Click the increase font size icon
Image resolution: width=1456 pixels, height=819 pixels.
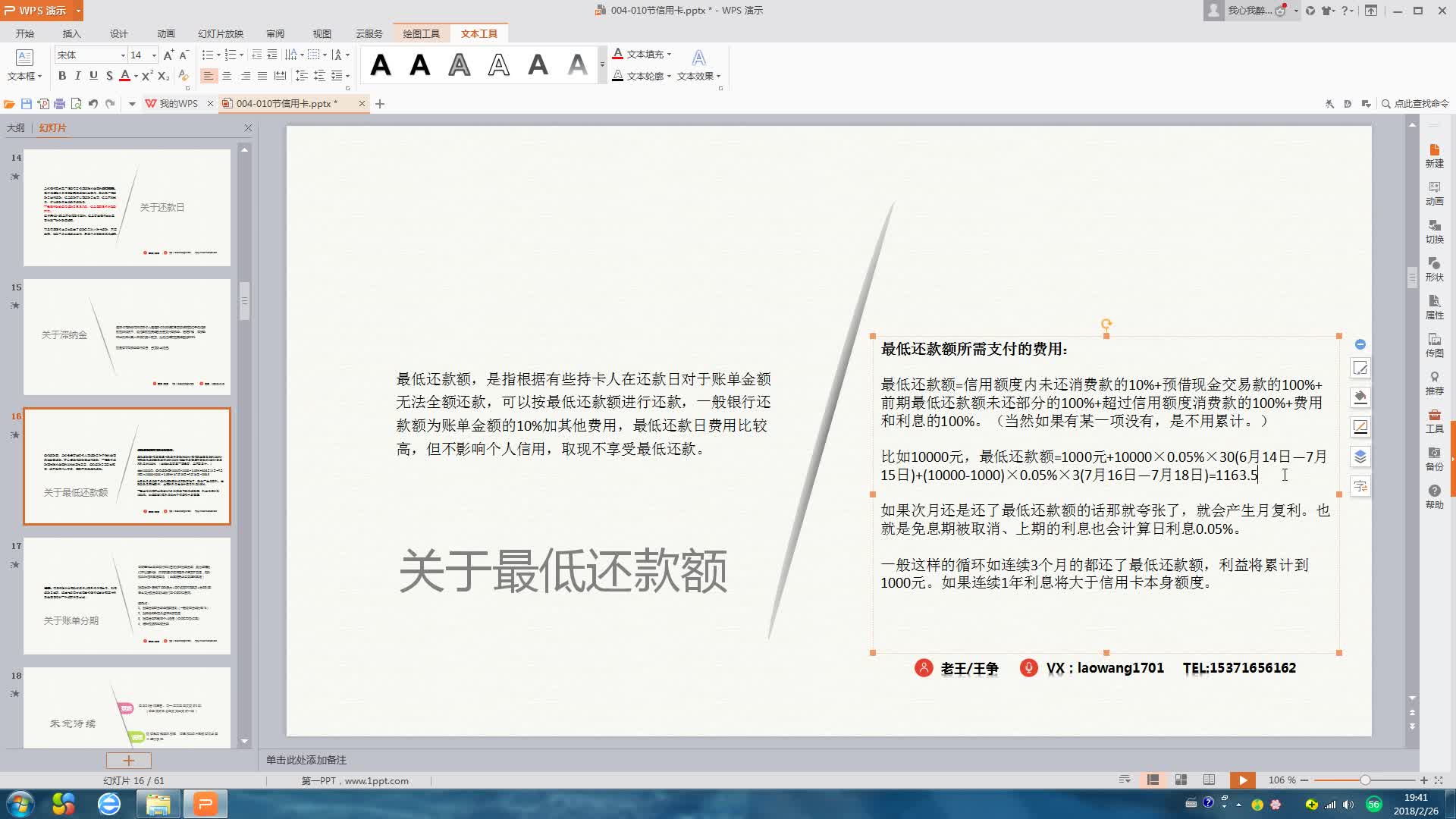tap(168, 55)
